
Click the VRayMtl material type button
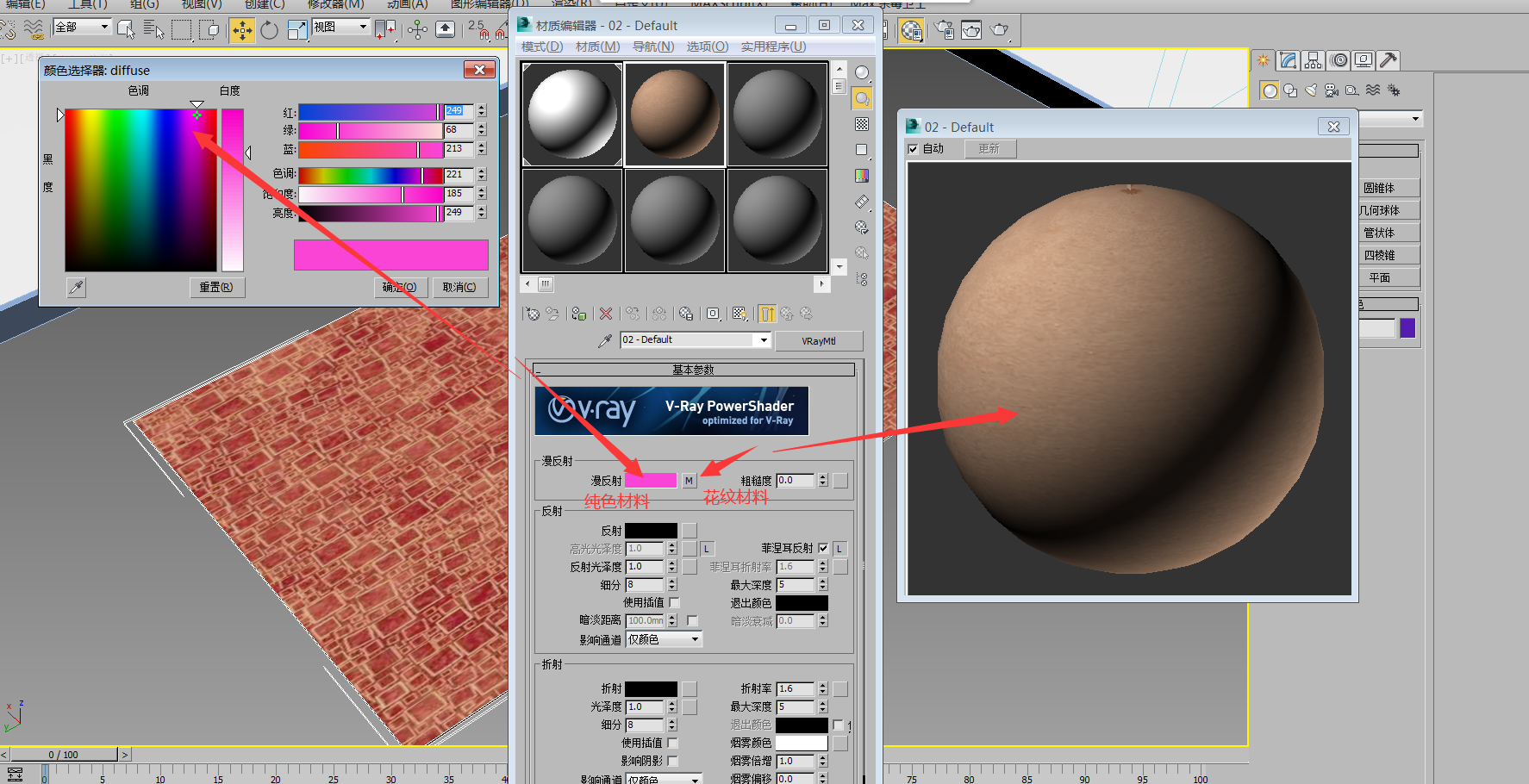tap(819, 341)
